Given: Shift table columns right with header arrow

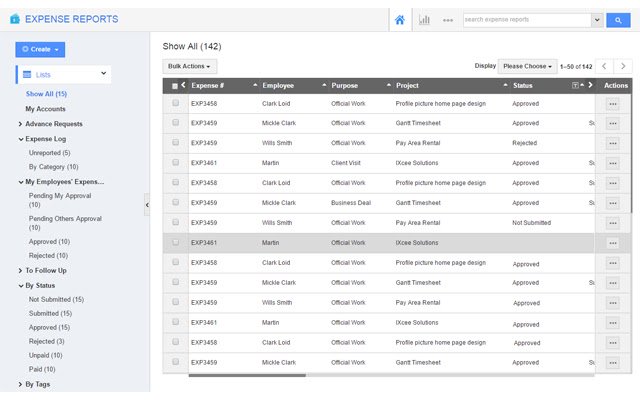Looking at the screenshot, I should click(590, 85).
